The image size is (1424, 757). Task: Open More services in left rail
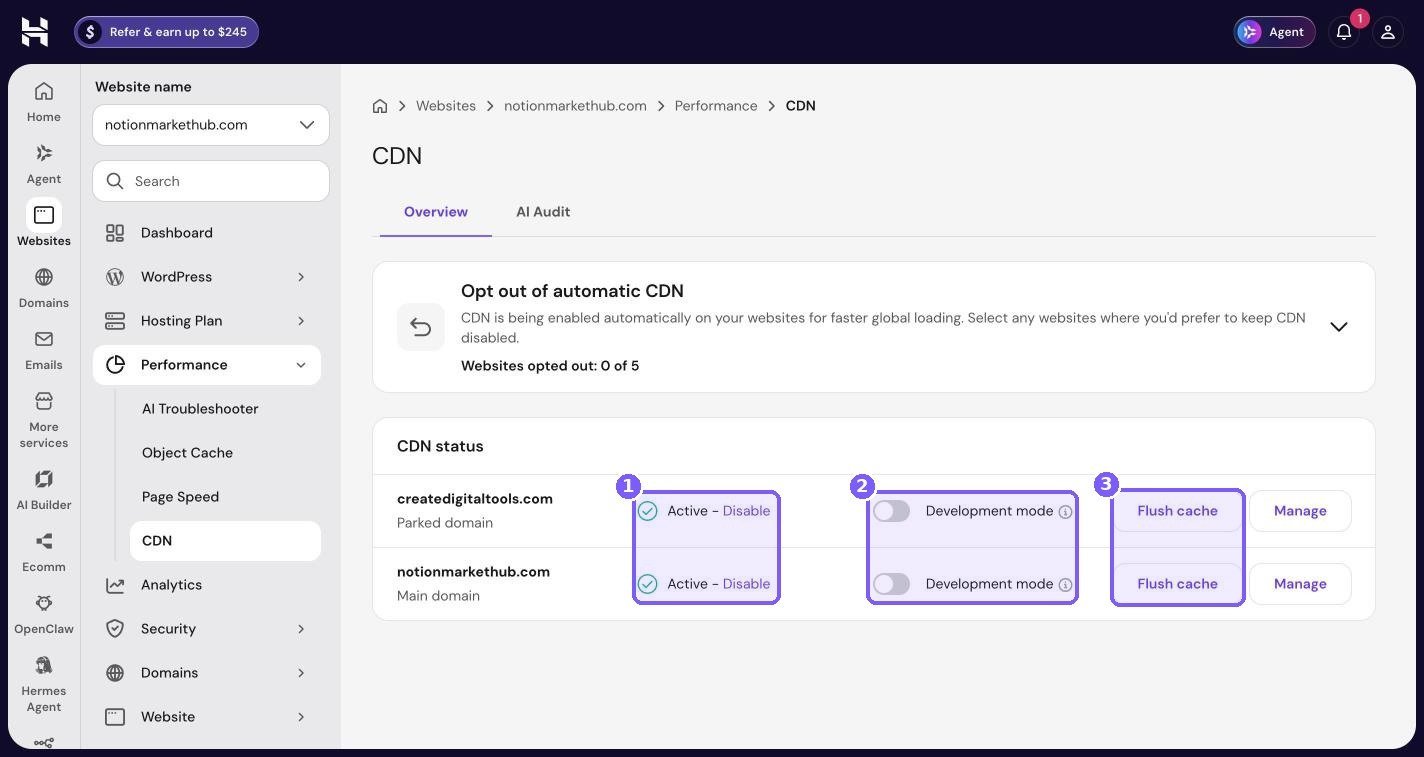pyautogui.click(x=44, y=419)
